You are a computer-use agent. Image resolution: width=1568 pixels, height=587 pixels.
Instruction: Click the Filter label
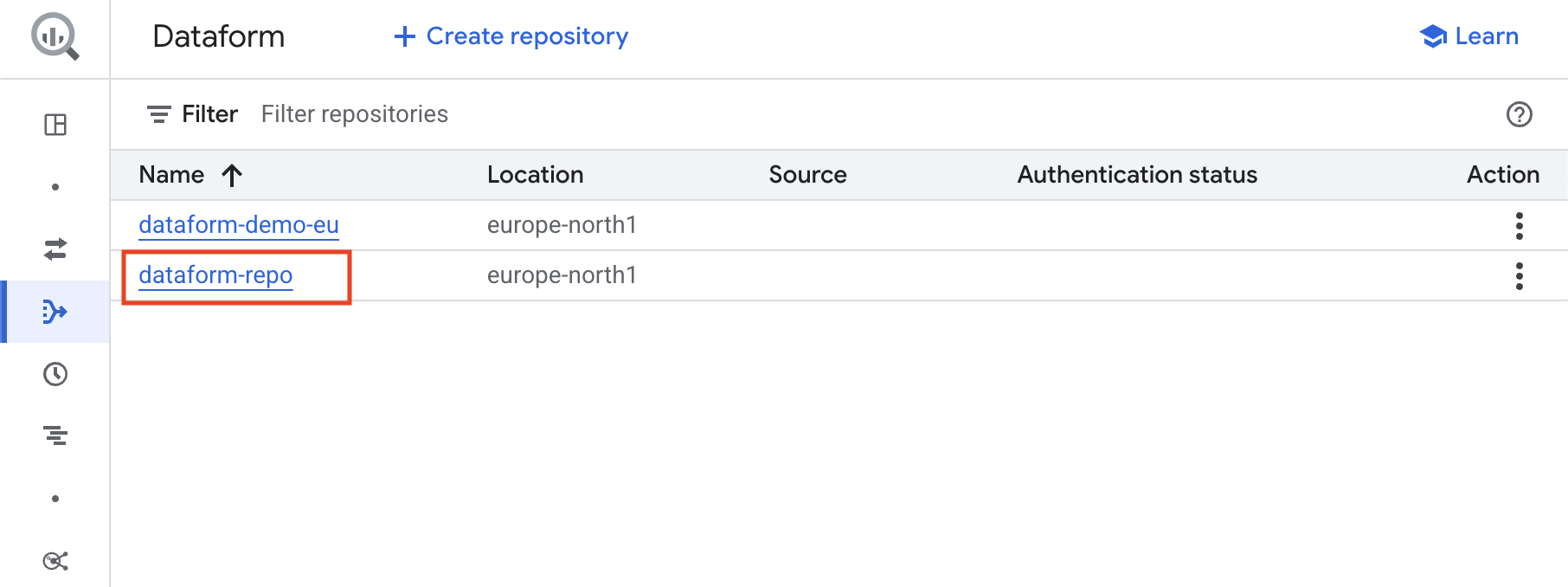point(209,114)
